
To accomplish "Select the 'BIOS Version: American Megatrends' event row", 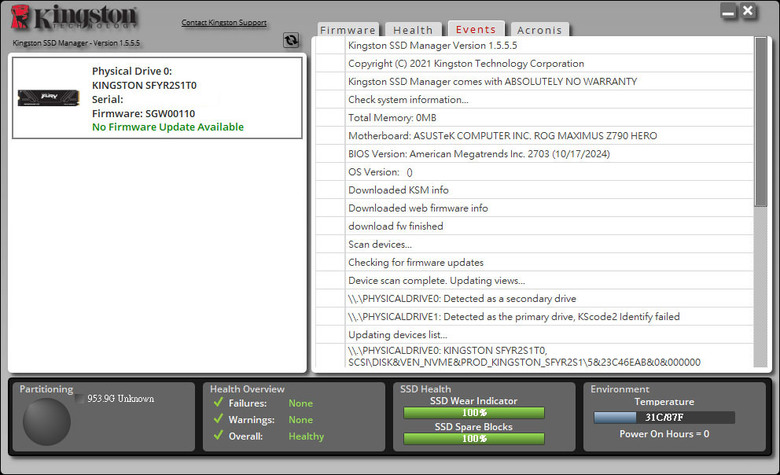I will 534,154.
